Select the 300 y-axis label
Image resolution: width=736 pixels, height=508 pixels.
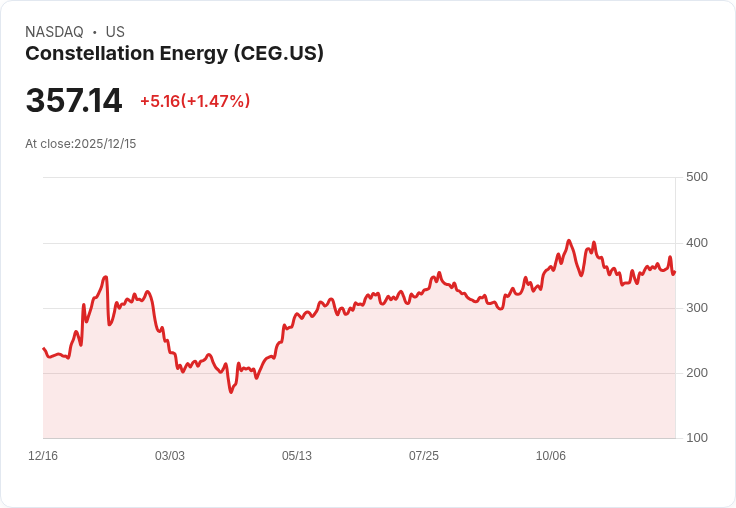pyautogui.click(x=697, y=308)
